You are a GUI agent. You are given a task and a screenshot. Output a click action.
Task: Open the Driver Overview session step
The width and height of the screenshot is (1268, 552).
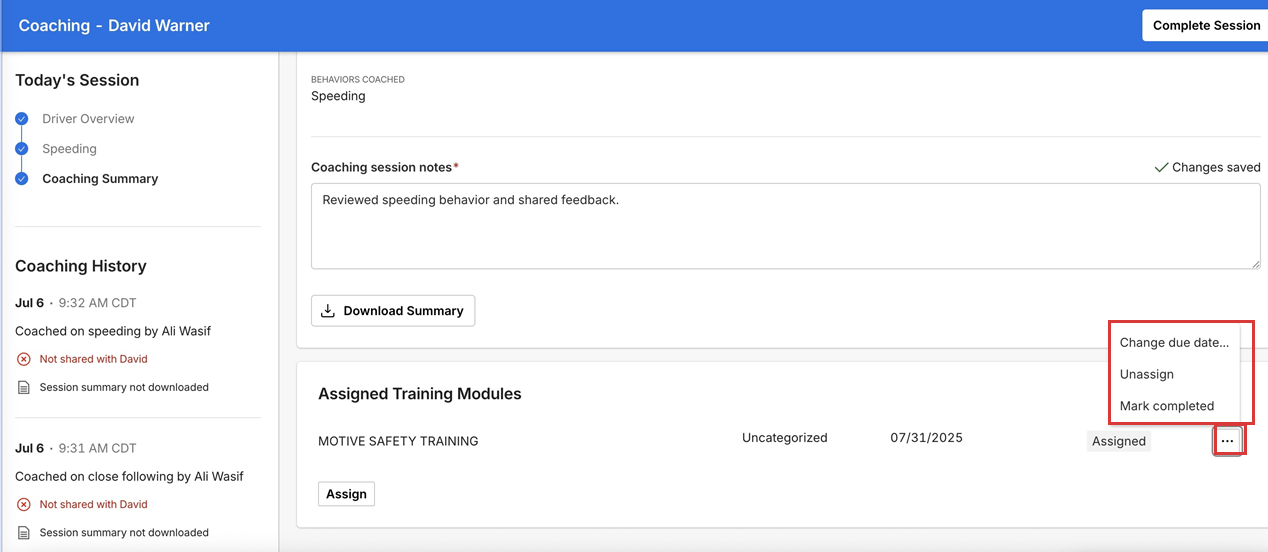pyautogui.click(x=88, y=119)
